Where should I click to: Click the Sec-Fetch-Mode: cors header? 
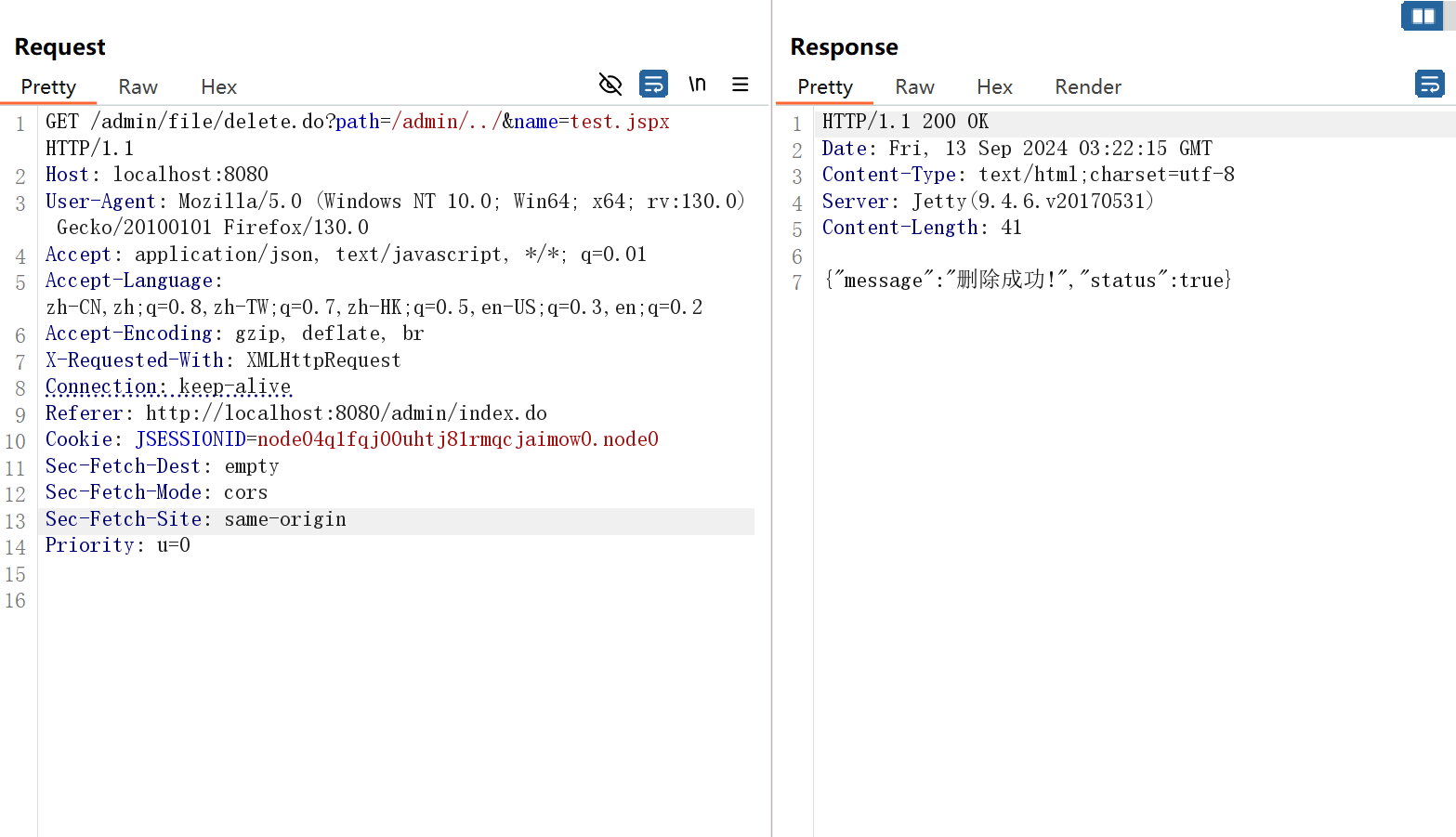click(157, 492)
